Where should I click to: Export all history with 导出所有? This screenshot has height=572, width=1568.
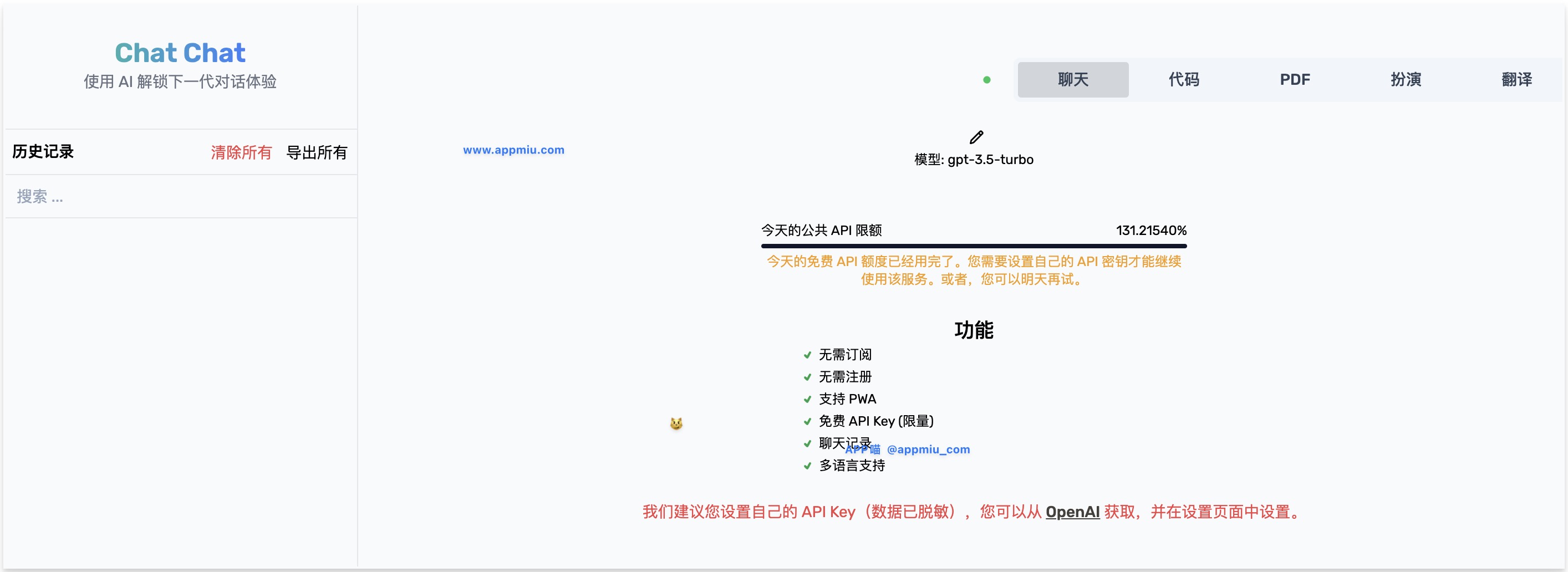coord(317,152)
